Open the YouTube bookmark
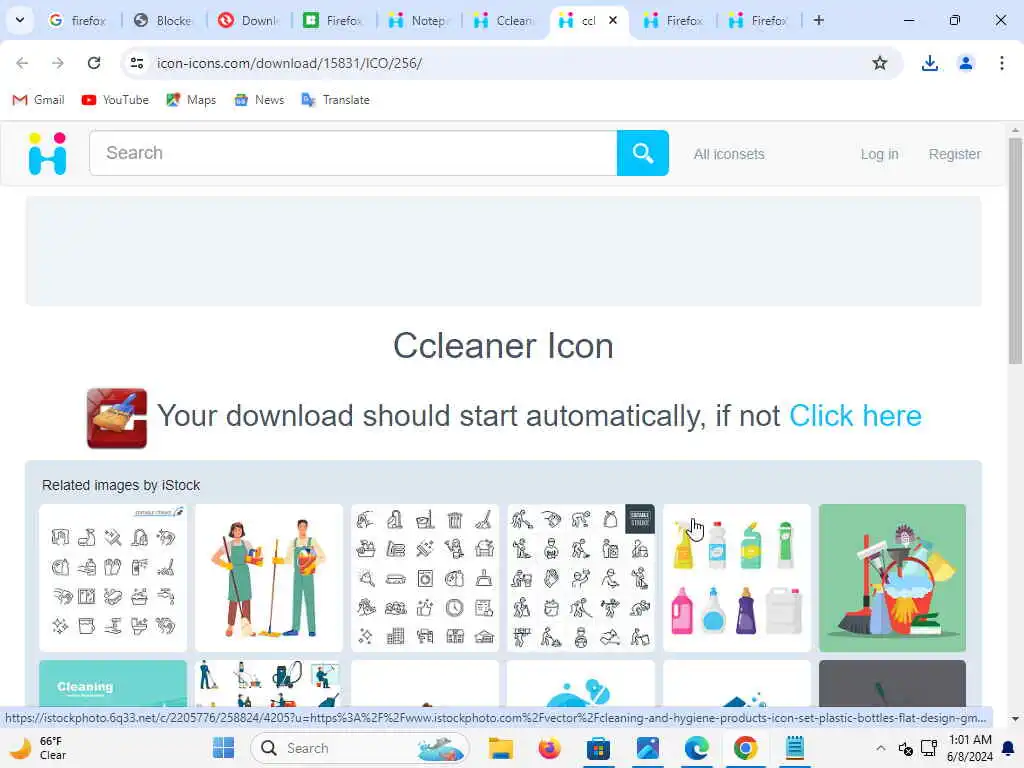This screenshot has width=1024, height=768. click(116, 100)
